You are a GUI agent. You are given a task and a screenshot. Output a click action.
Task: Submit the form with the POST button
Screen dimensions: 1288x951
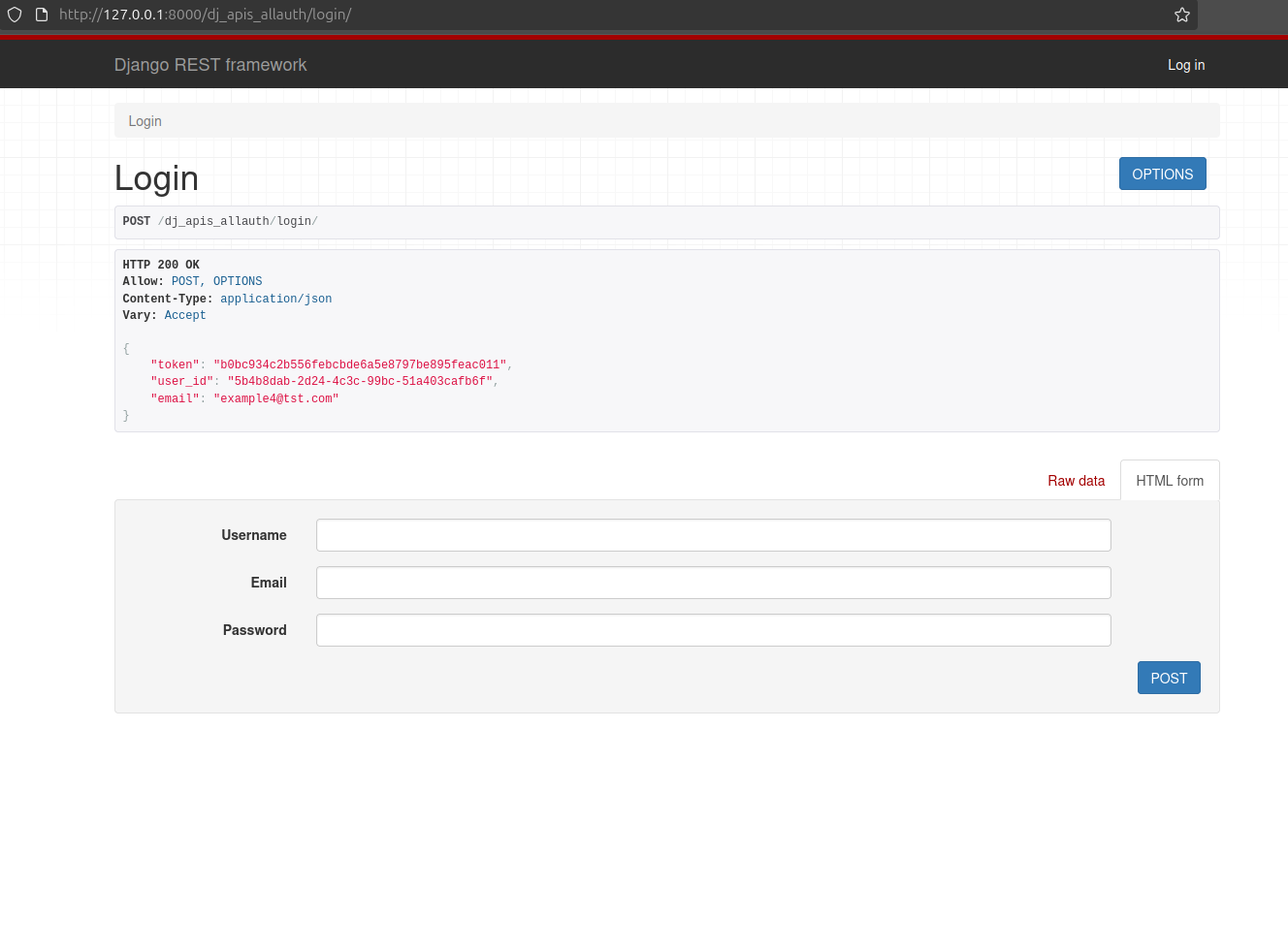click(1168, 677)
